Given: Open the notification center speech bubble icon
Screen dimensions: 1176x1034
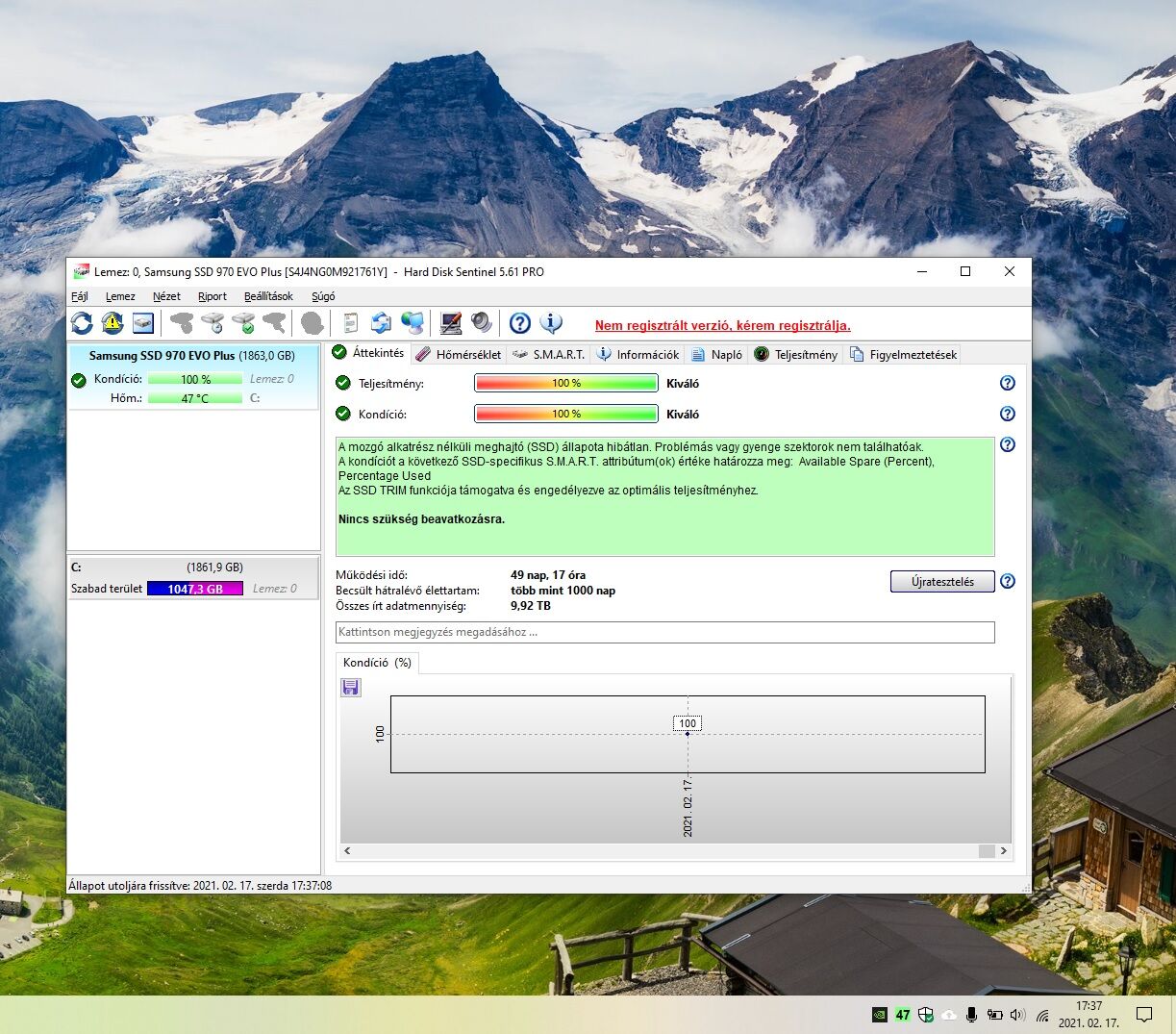Looking at the screenshot, I should point(1144,1014).
